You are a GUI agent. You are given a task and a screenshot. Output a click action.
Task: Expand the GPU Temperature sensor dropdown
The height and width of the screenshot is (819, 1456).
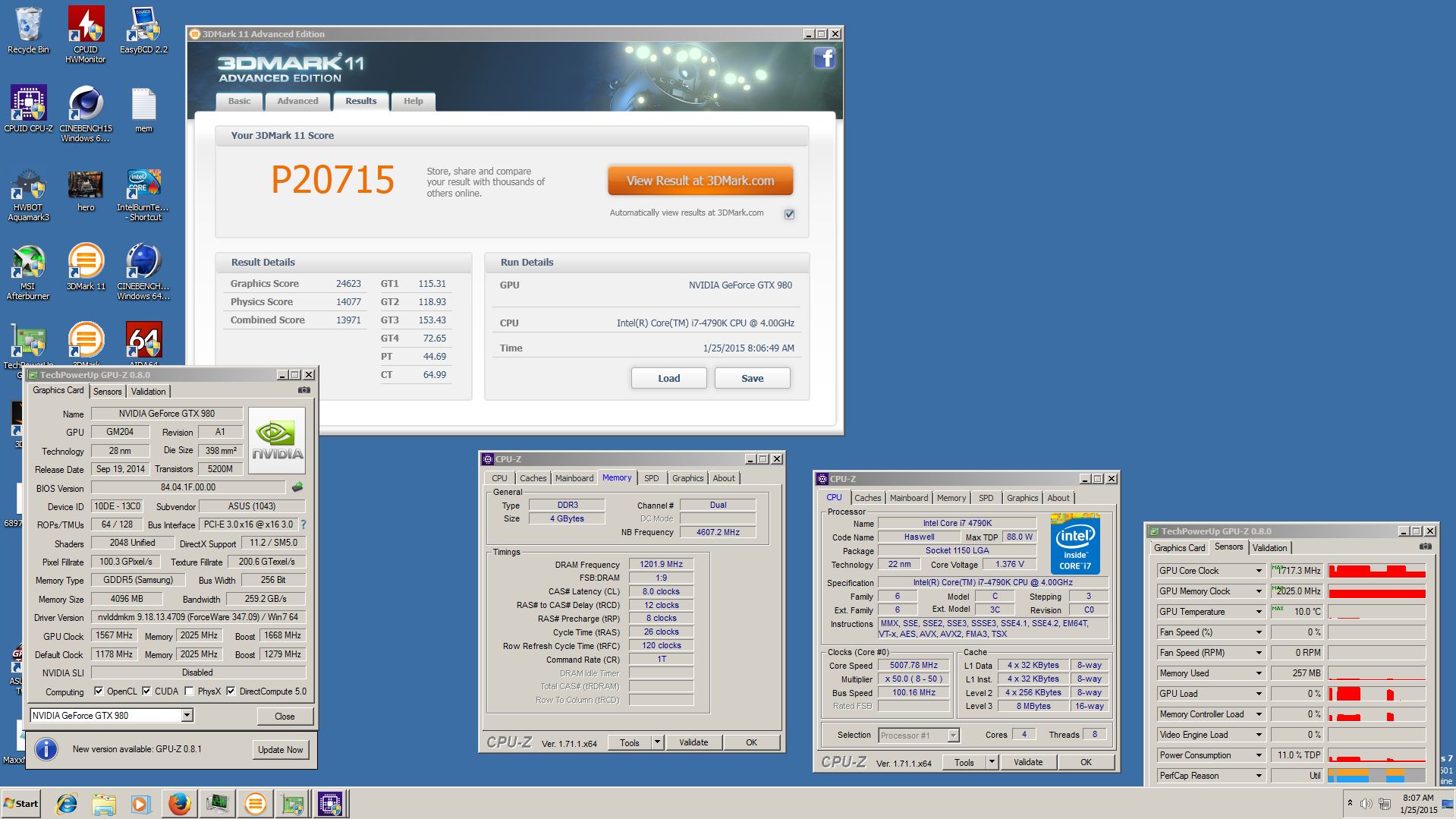[x=1259, y=612]
